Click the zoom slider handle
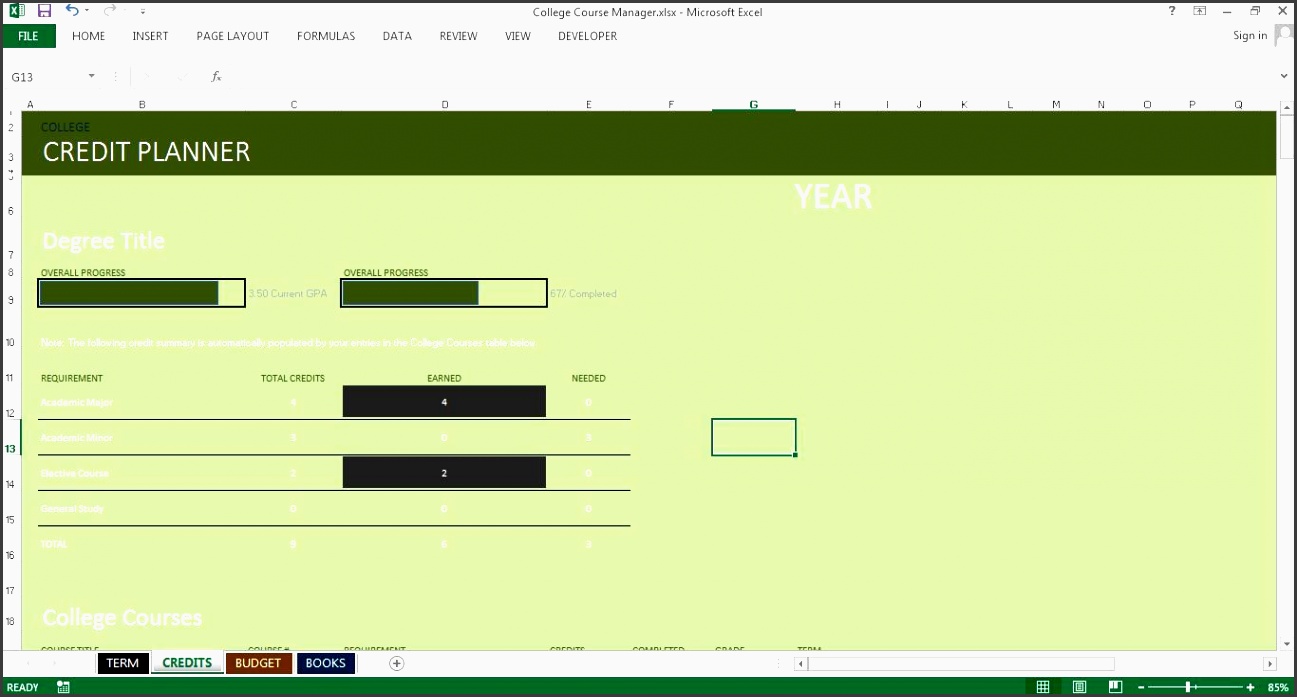The image size is (1297, 697). 1188,687
